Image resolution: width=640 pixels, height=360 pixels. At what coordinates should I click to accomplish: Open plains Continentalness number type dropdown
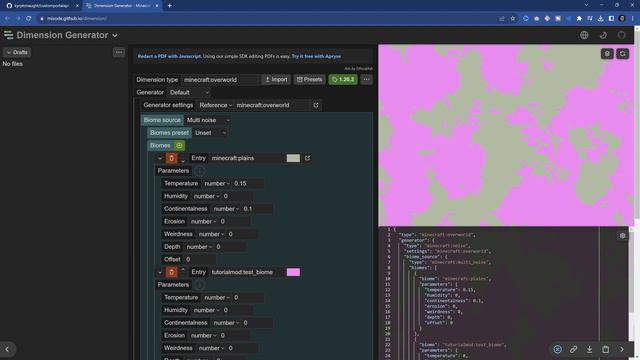click(226, 209)
